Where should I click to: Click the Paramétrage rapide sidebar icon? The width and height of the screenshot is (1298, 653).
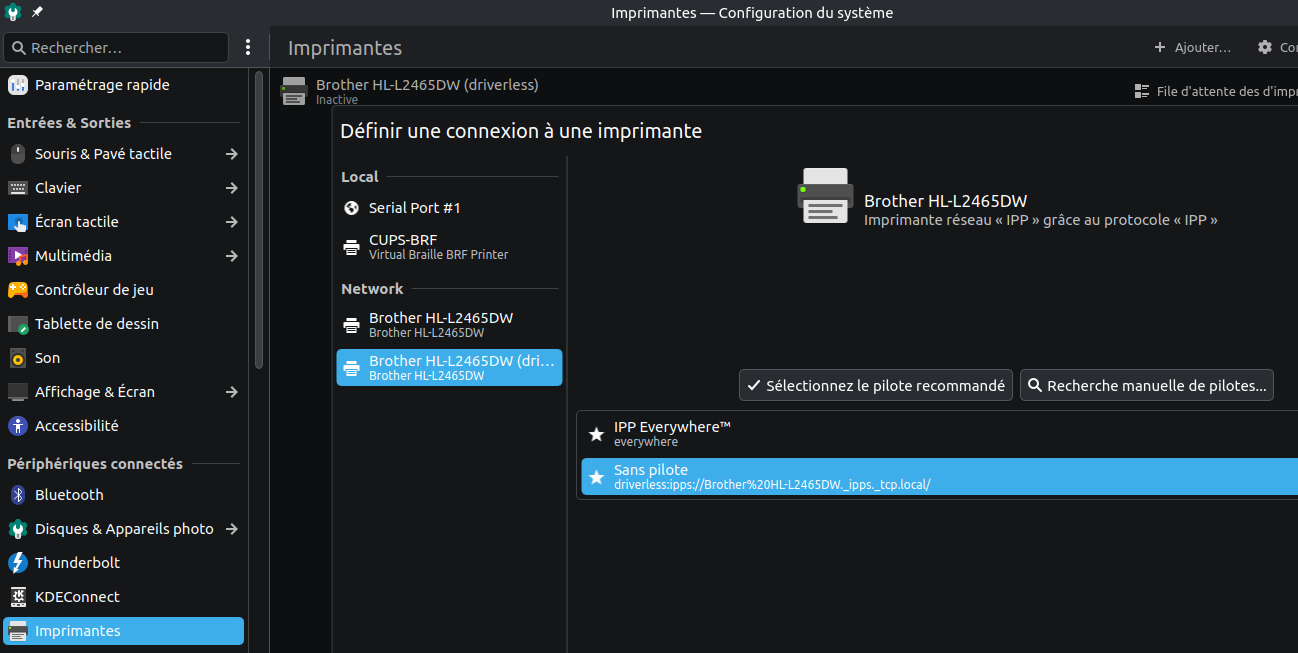click(x=18, y=85)
